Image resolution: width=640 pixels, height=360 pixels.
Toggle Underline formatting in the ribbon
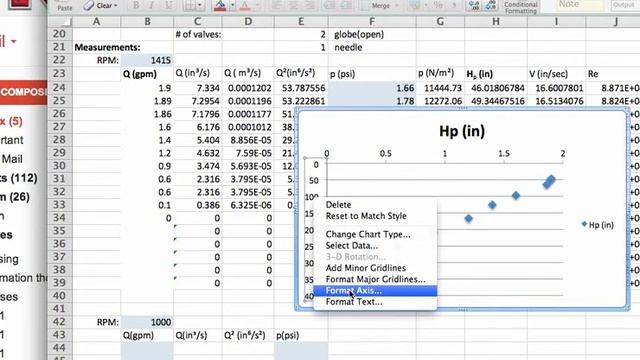[168, 6]
